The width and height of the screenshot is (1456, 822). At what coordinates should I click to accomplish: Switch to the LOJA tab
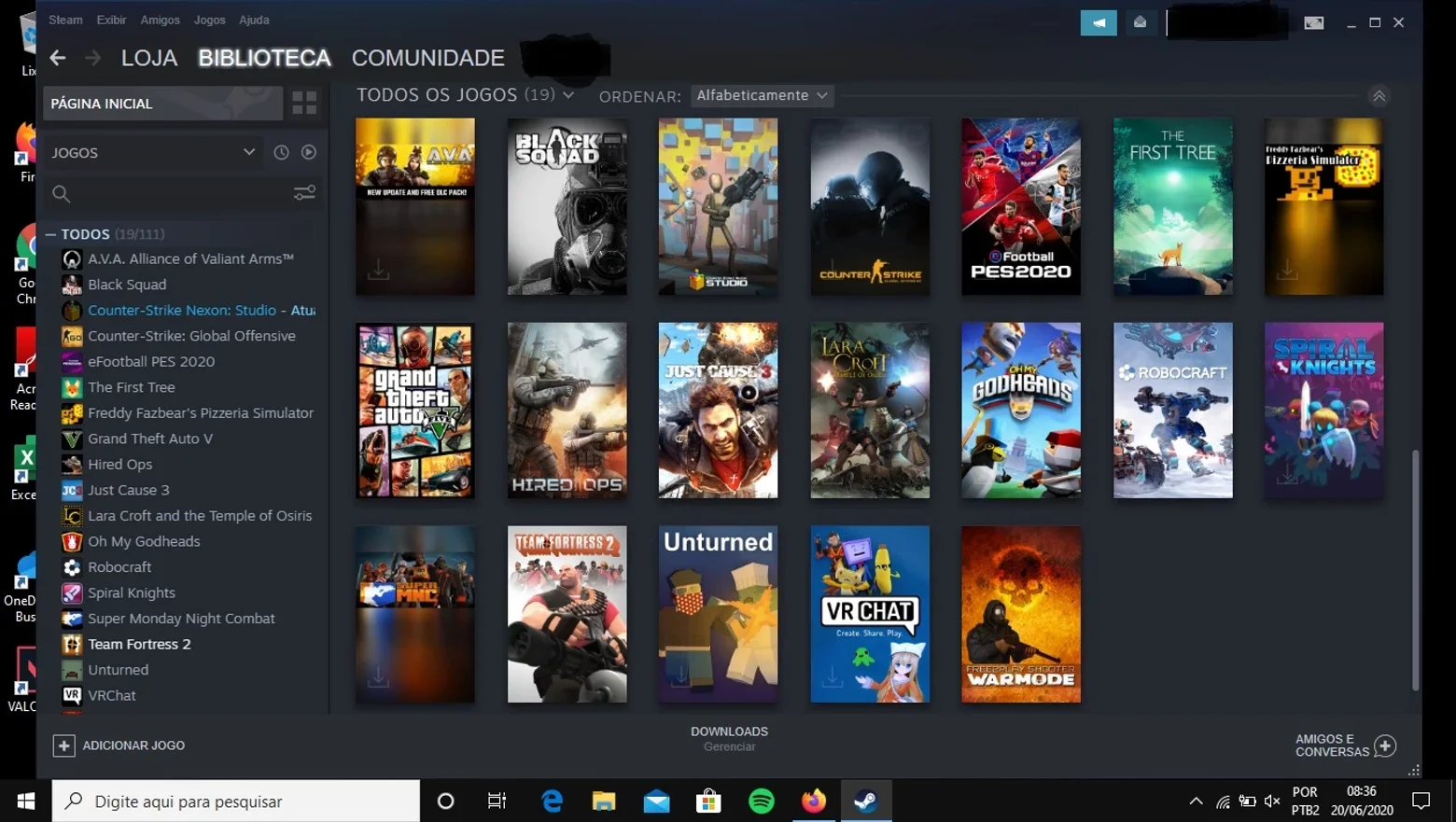click(149, 58)
